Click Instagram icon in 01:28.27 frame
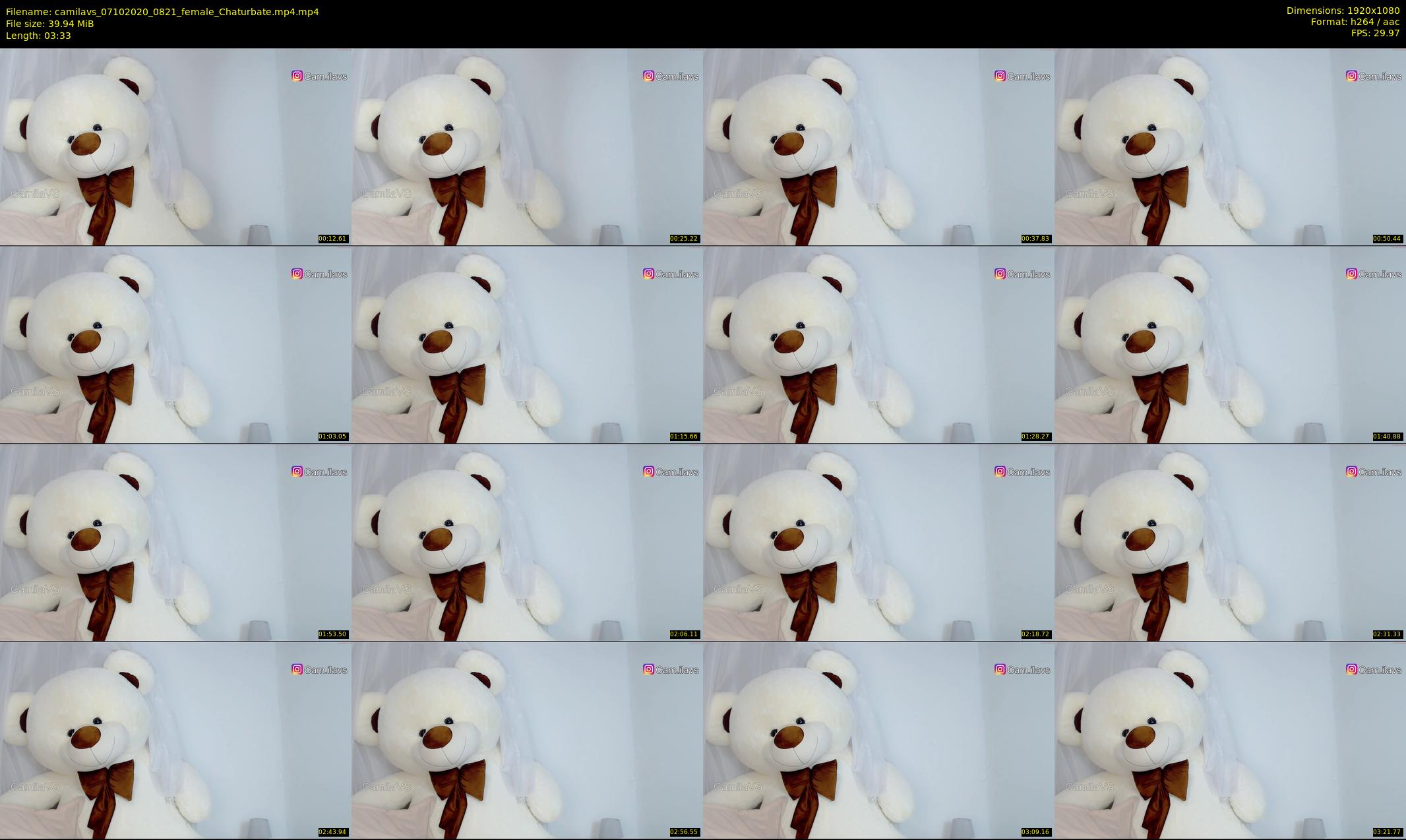The image size is (1406, 840). click(x=1000, y=274)
